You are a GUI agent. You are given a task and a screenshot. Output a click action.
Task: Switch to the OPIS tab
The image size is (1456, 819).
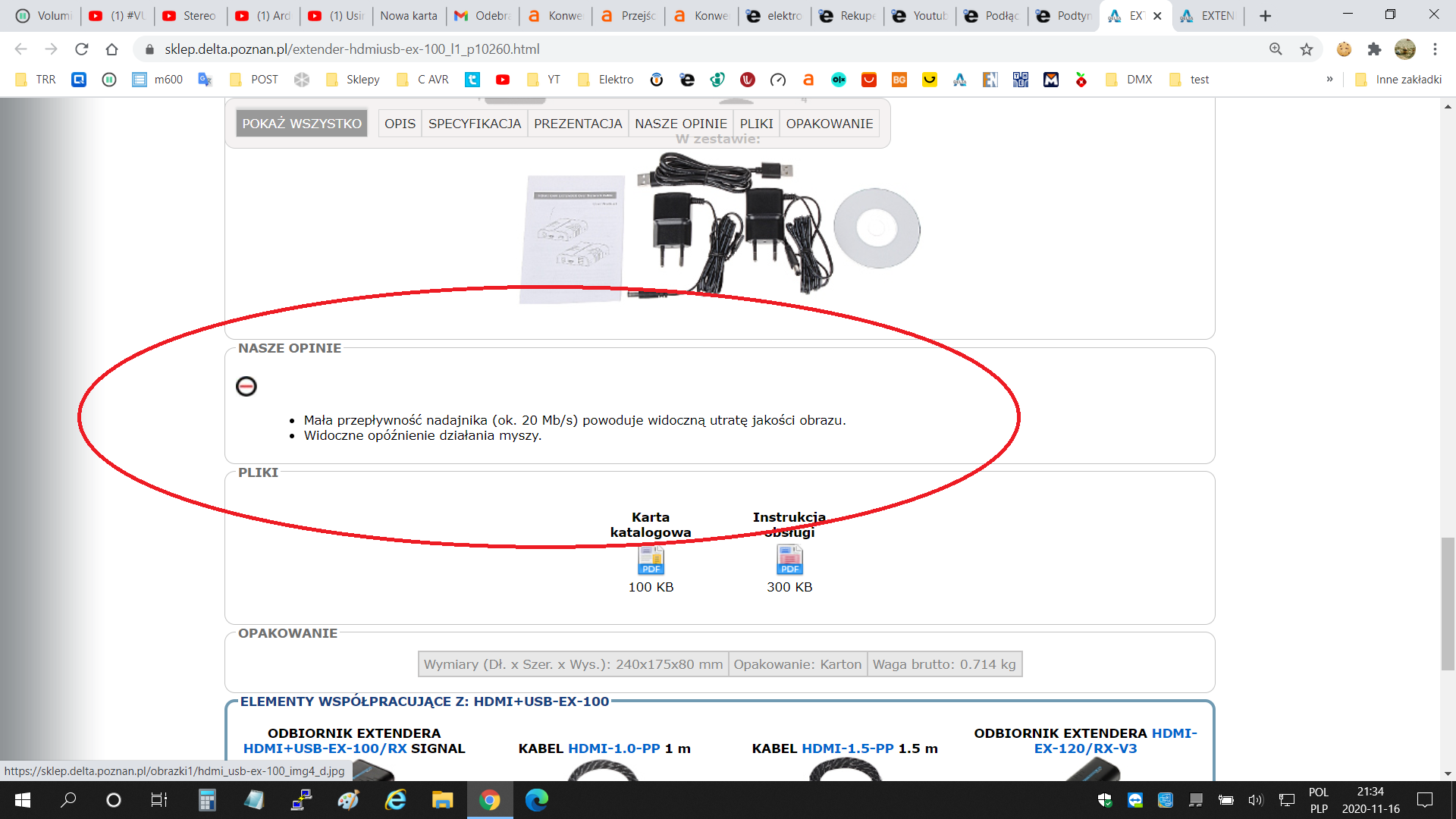pyautogui.click(x=400, y=124)
